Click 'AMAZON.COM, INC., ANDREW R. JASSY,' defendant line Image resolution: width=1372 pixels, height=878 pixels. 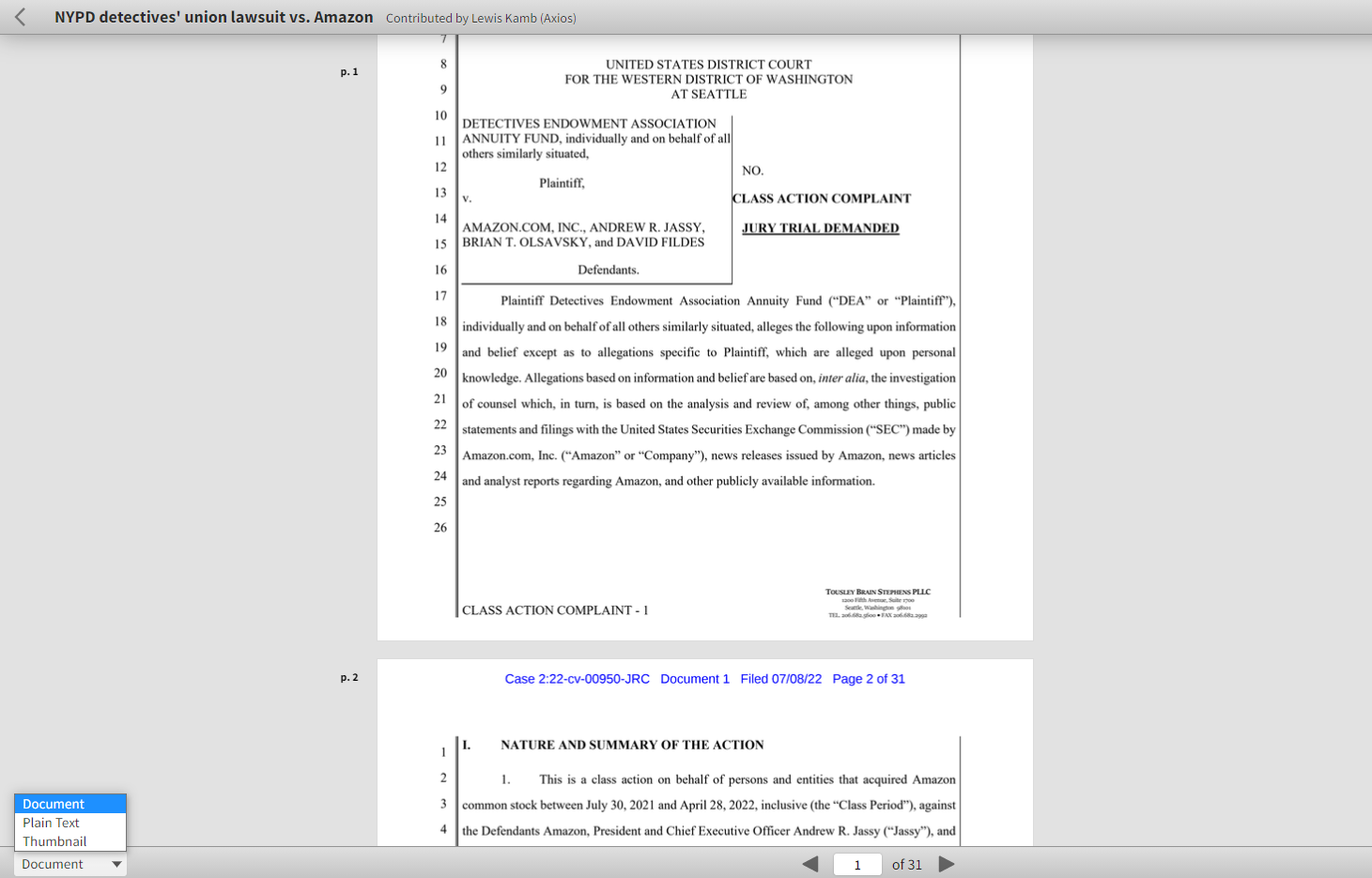583,227
